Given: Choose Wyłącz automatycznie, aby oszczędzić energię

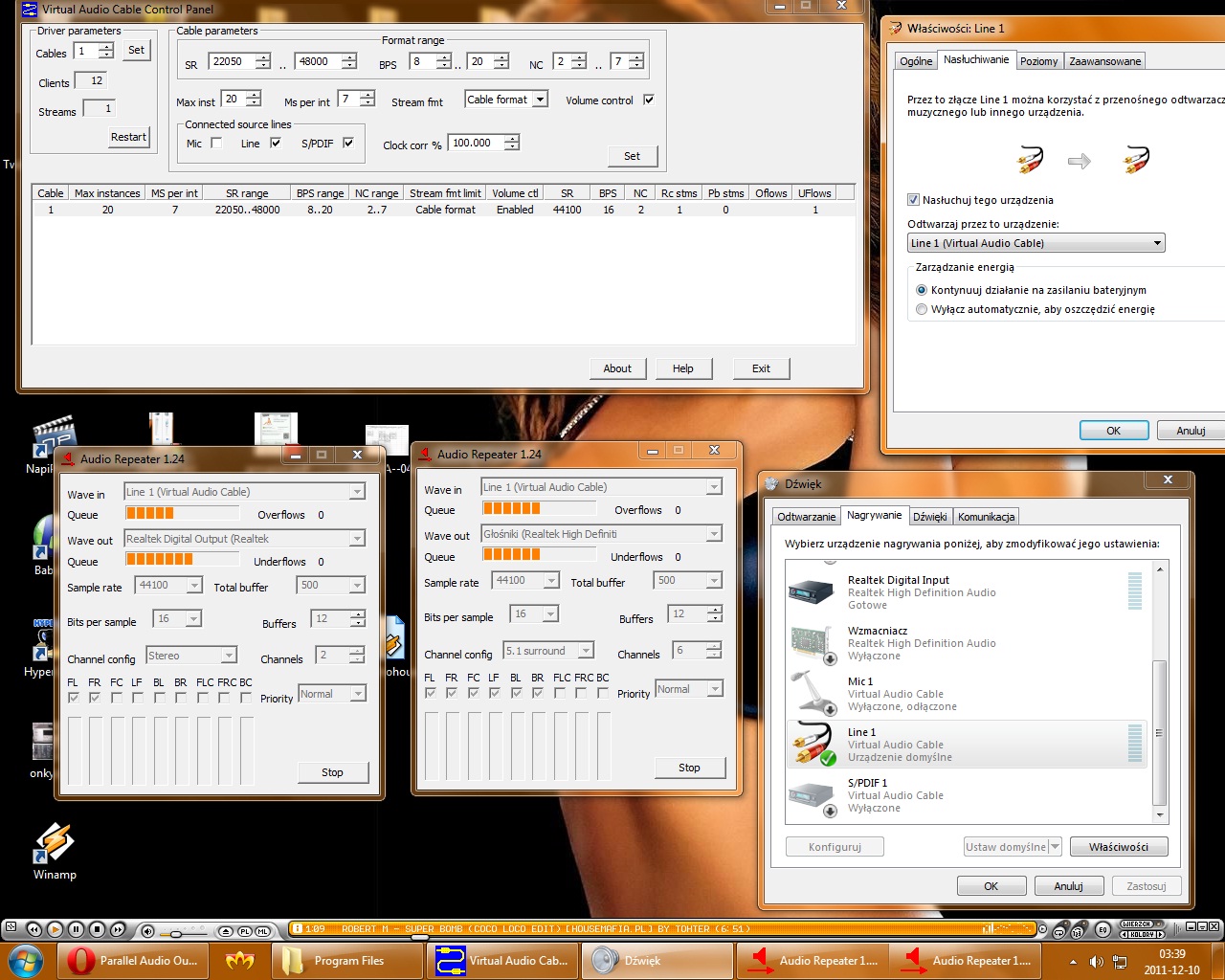Looking at the screenshot, I should click(922, 309).
